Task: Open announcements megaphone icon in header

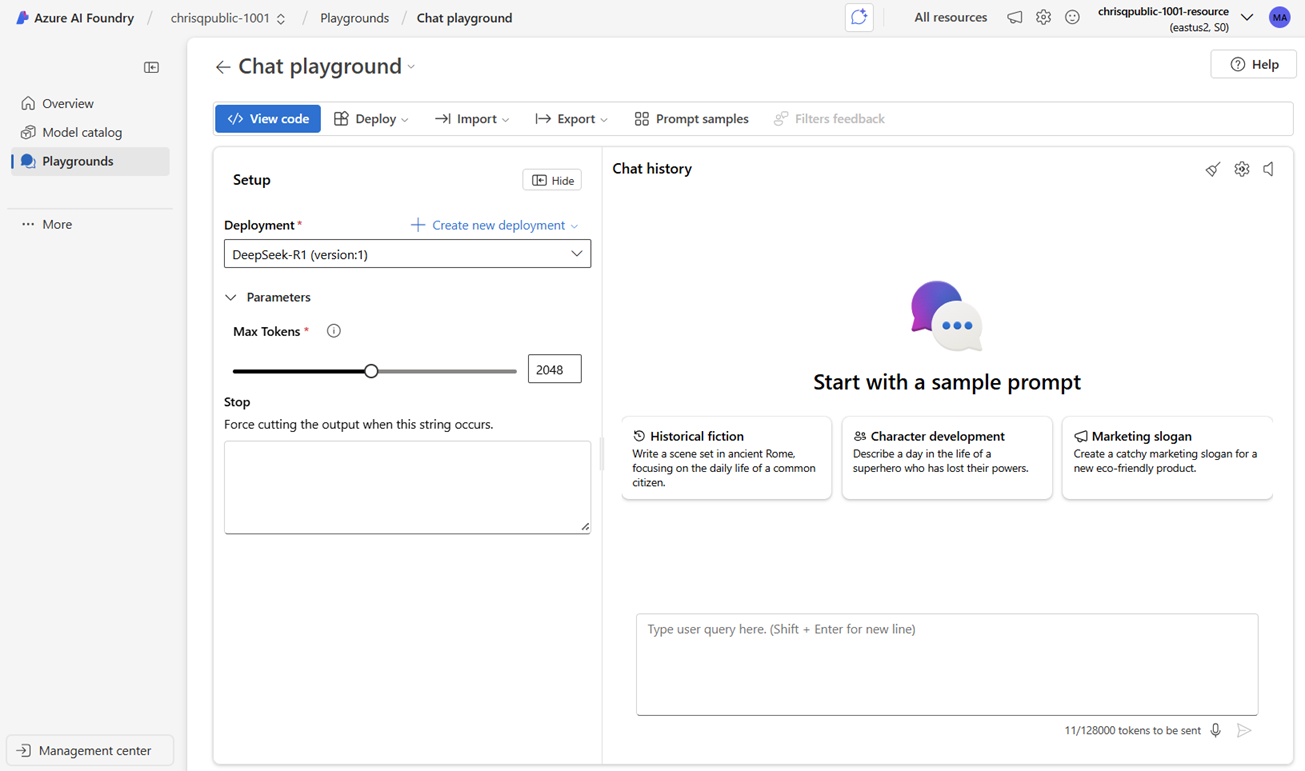Action: [1014, 17]
